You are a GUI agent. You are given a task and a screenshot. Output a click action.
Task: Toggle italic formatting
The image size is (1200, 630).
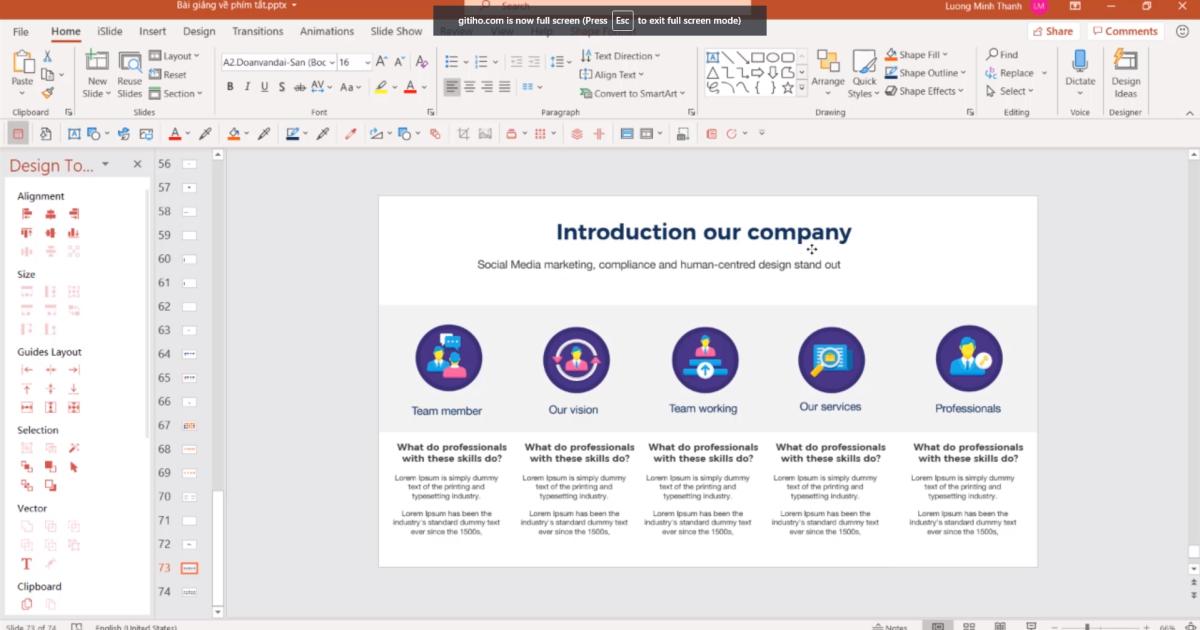tap(248, 87)
